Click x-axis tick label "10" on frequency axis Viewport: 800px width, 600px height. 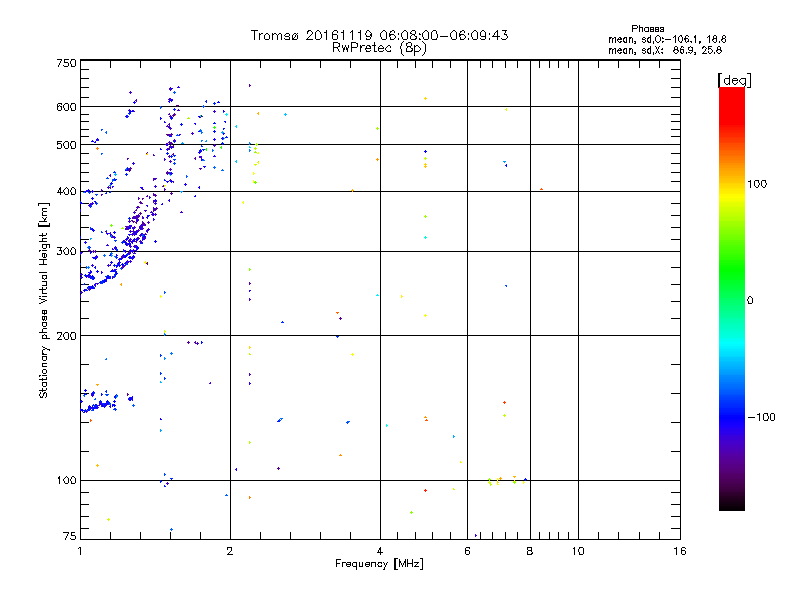pyautogui.click(x=578, y=551)
